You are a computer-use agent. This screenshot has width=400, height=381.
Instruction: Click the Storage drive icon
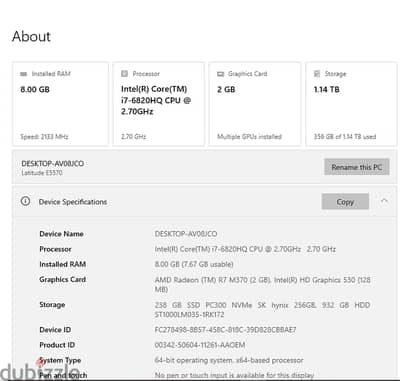click(x=317, y=74)
